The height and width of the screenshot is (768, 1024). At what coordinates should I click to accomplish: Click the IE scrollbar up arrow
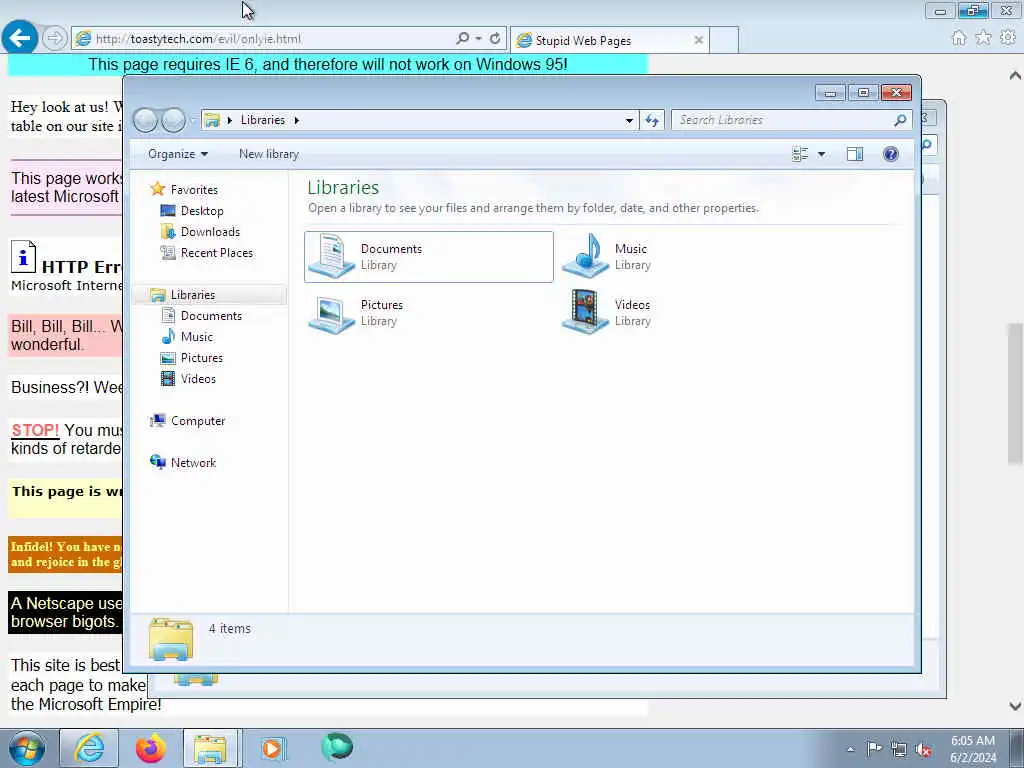pyautogui.click(x=1015, y=76)
